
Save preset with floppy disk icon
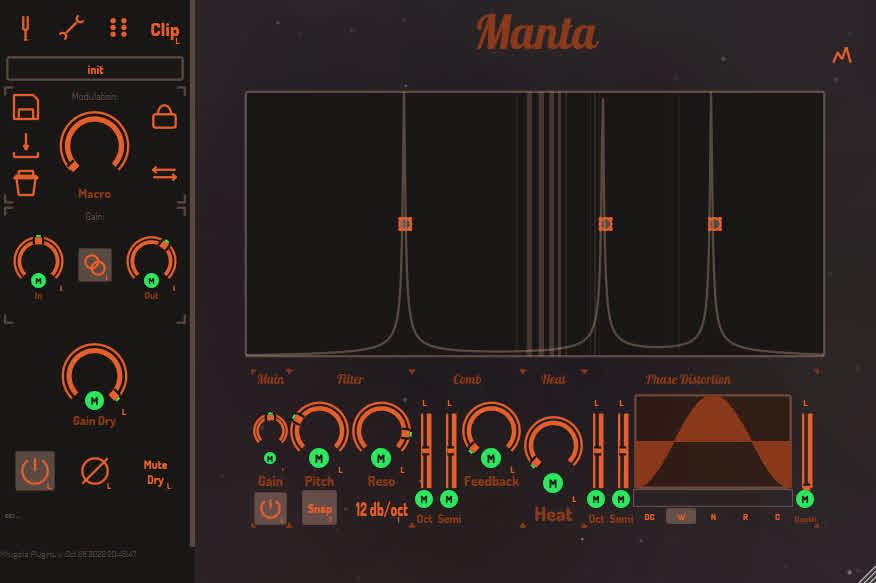click(x=26, y=107)
